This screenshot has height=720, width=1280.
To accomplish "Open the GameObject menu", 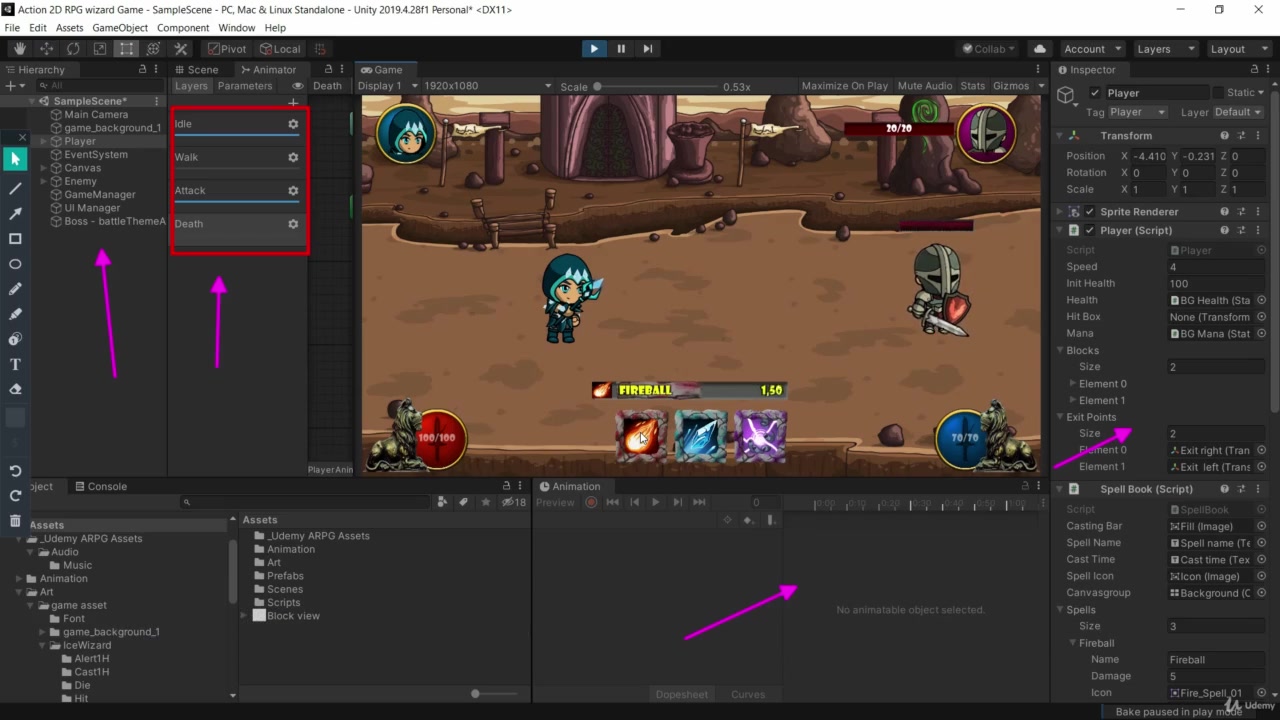I will (120, 27).
